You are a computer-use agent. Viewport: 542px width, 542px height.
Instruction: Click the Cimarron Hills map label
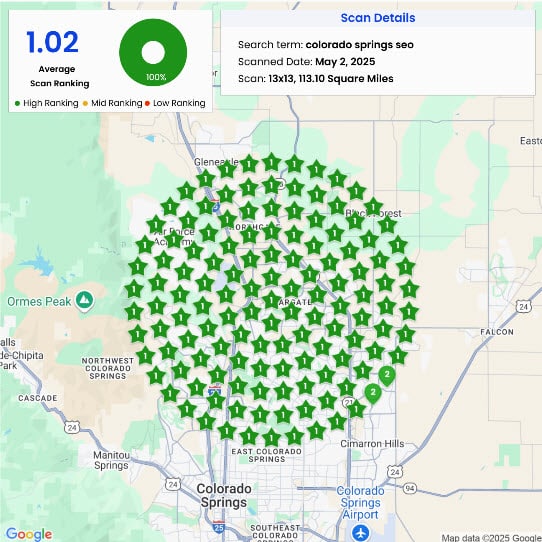click(x=372, y=443)
